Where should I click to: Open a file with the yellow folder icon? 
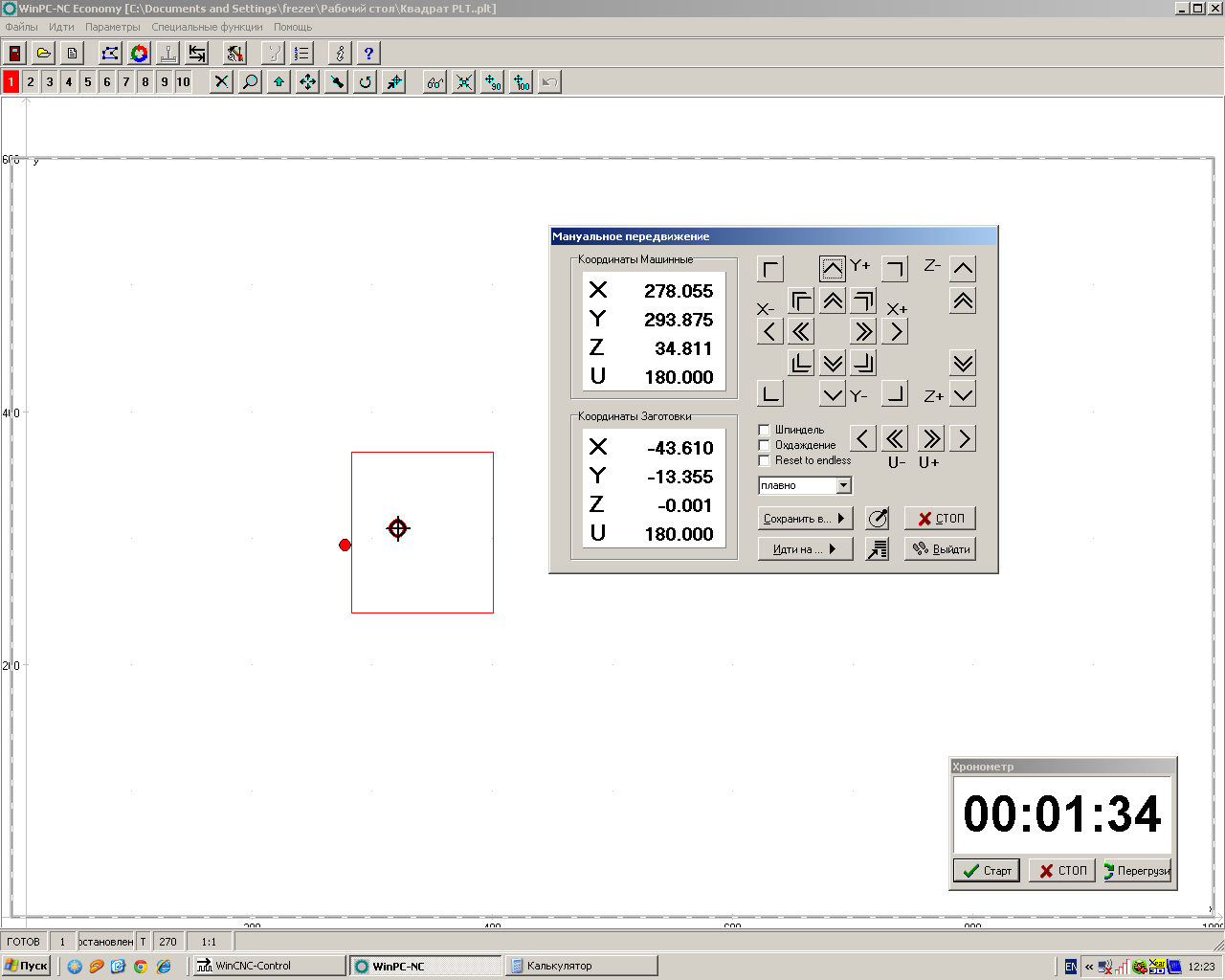[x=44, y=54]
